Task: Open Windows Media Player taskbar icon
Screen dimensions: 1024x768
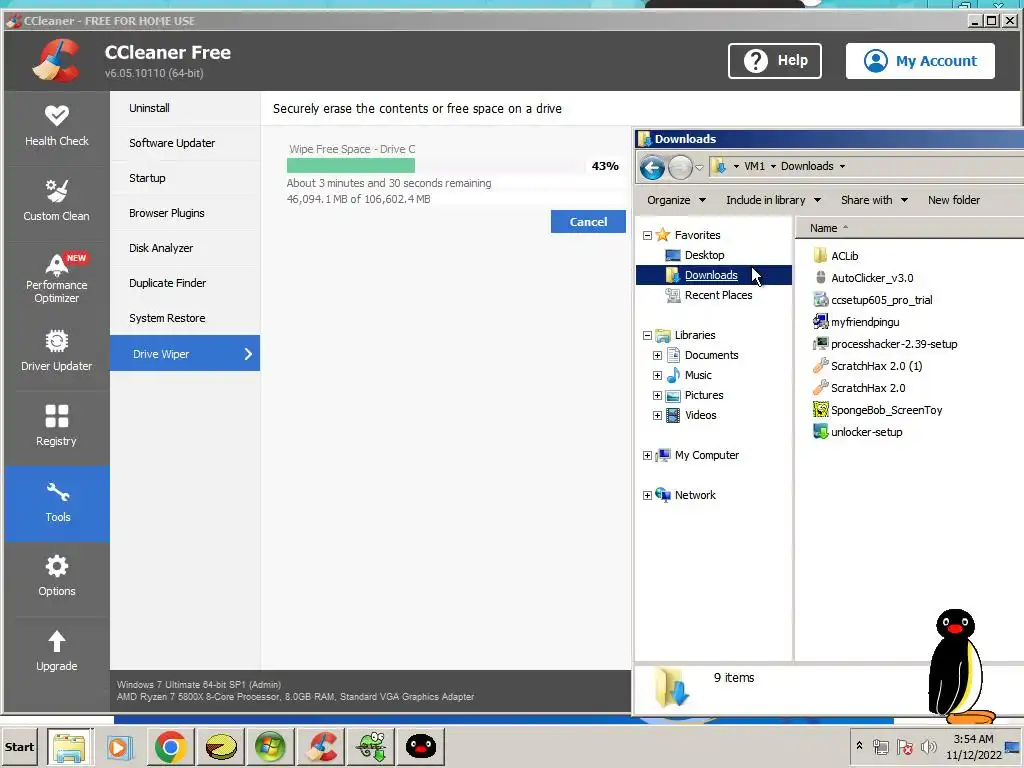Action: (x=120, y=746)
